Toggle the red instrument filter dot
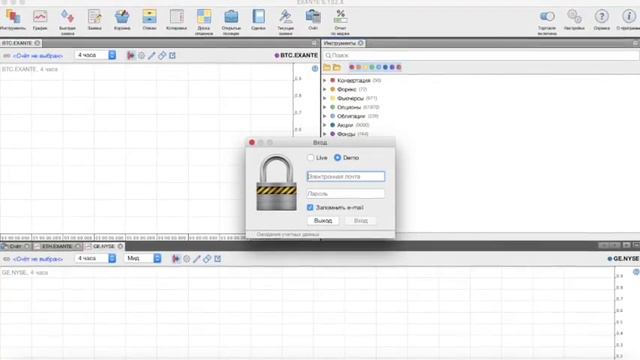The width and height of the screenshot is (640, 360). (351, 67)
